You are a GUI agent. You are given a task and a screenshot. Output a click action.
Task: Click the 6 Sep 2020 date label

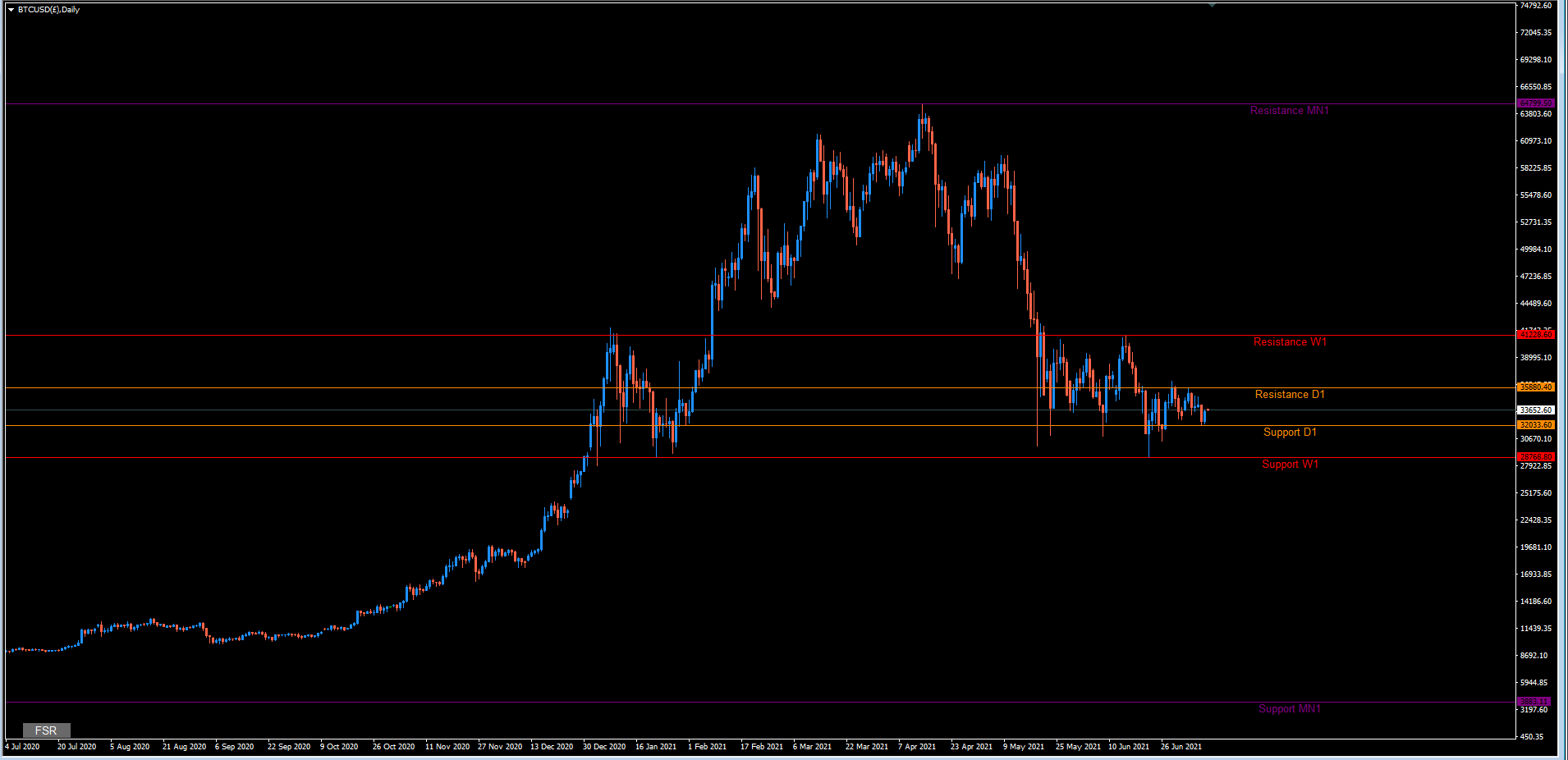click(235, 747)
